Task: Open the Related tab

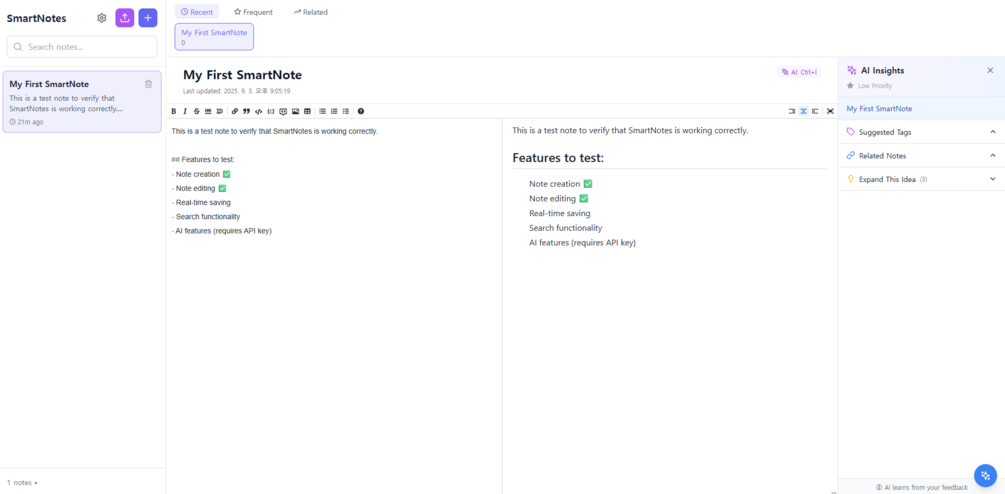Action: tap(310, 12)
